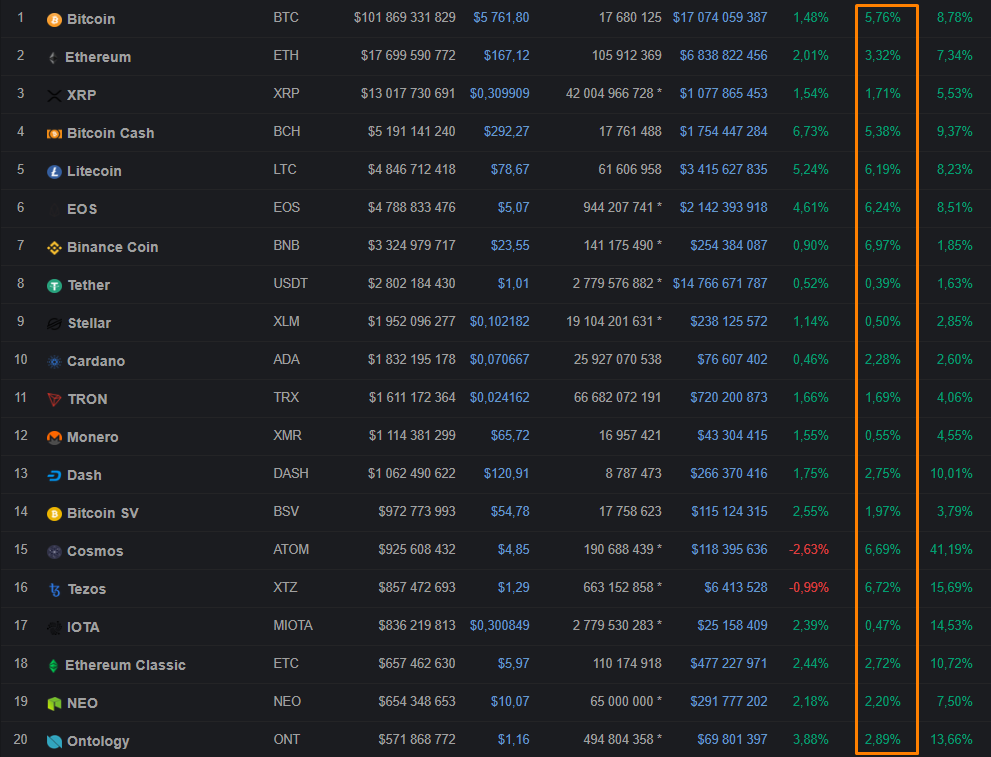
Task: Open the Bitcoin Cash coin name link
Action: tap(110, 133)
